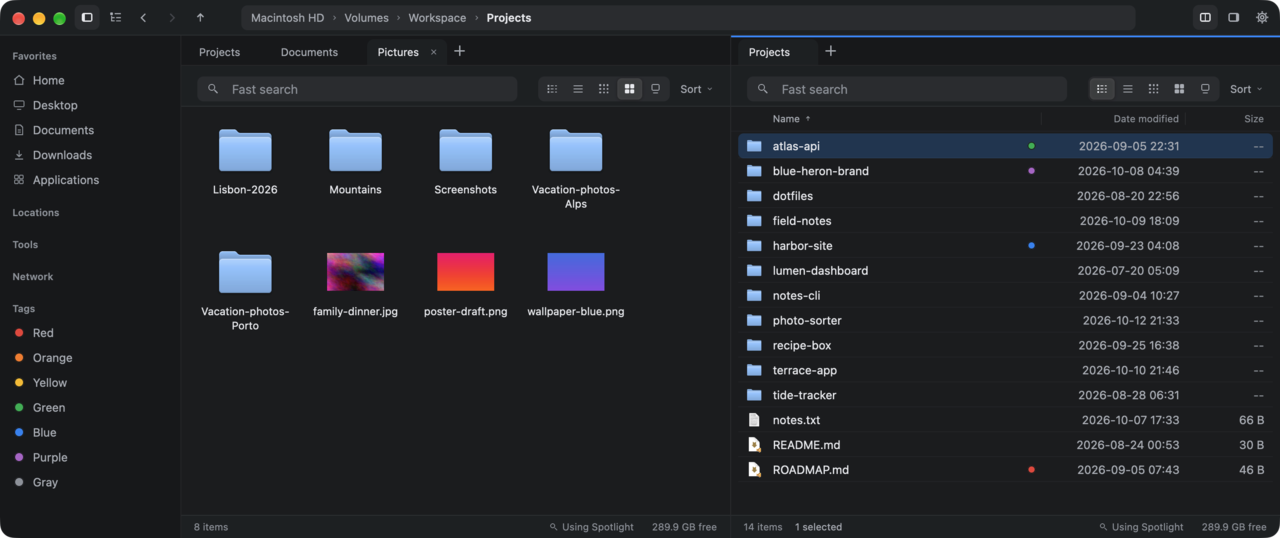
Task: Toggle the preview side panel button
Action: 1233,18
